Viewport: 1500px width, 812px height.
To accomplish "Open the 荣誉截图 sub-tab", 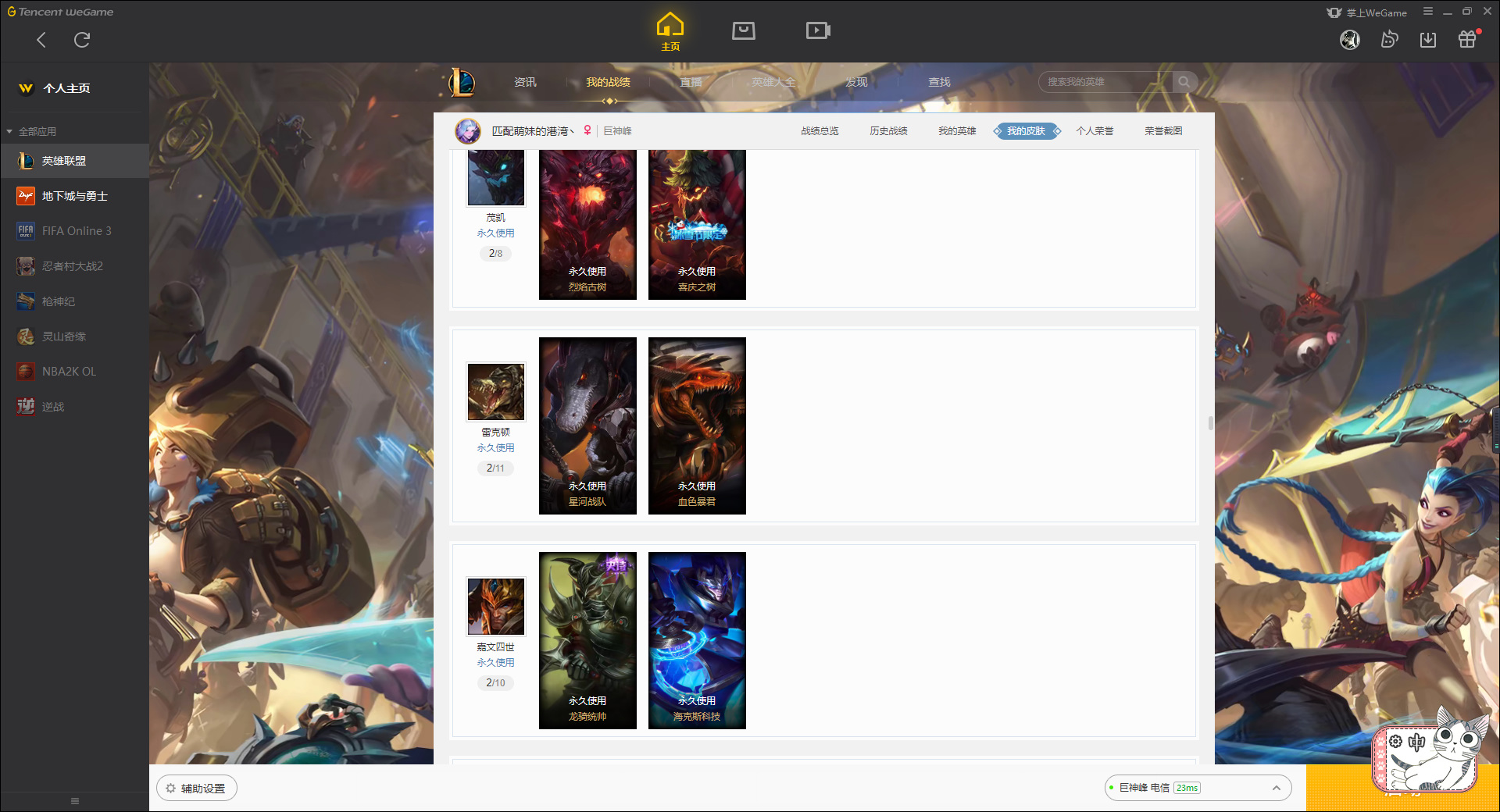I will [x=1163, y=131].
